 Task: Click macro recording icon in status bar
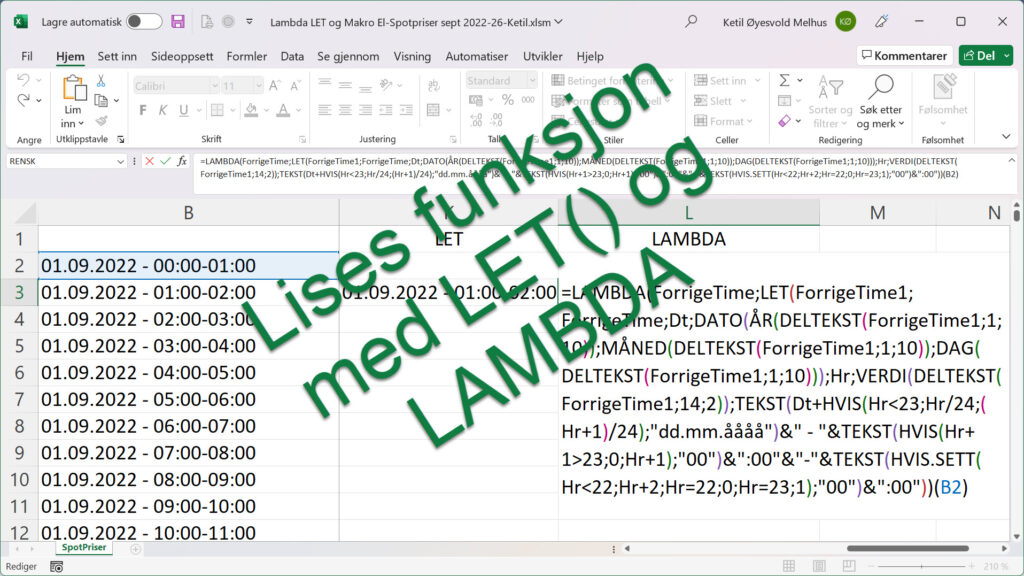(x=57, y=567)
